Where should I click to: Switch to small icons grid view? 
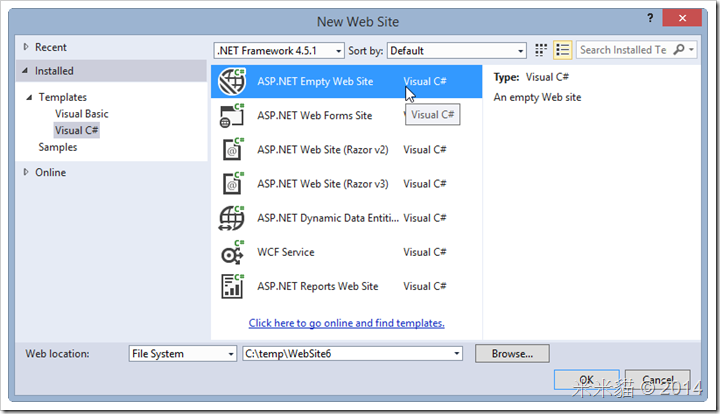[541, 50]
